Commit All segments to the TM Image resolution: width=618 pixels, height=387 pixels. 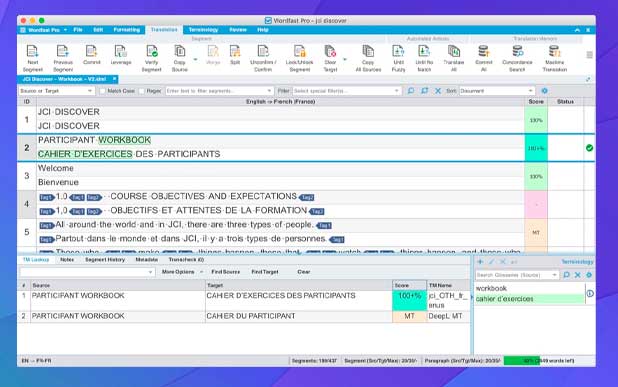coord(484,58)
